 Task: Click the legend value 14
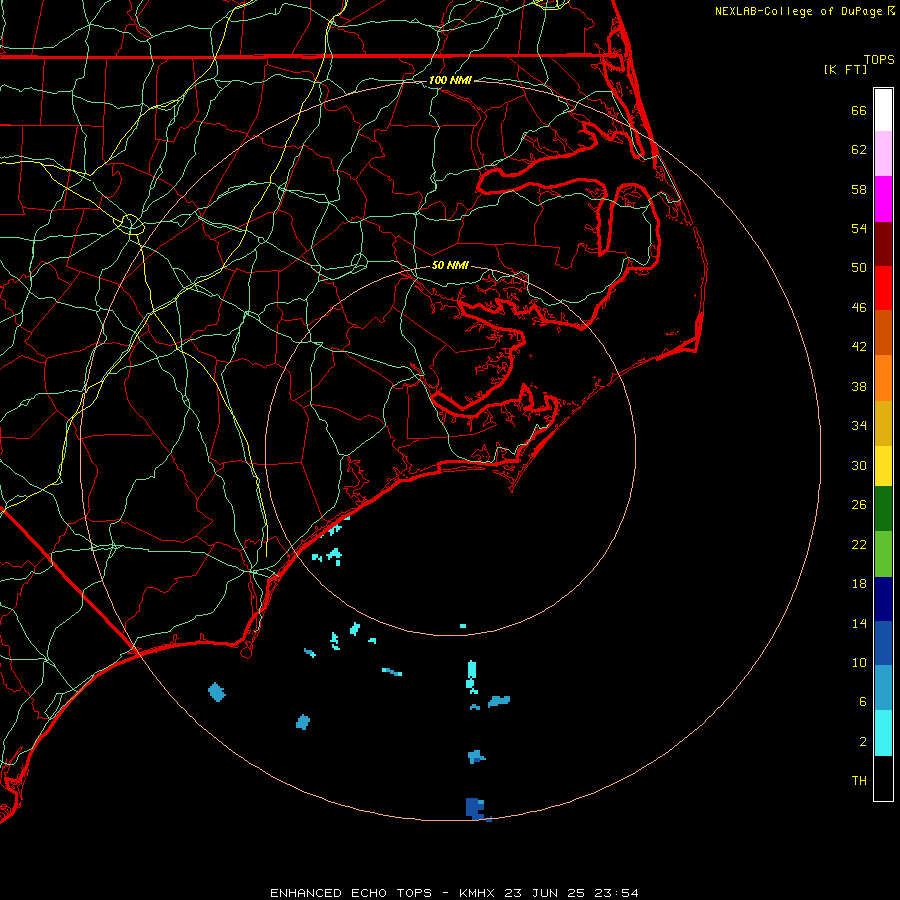(859, 623)
